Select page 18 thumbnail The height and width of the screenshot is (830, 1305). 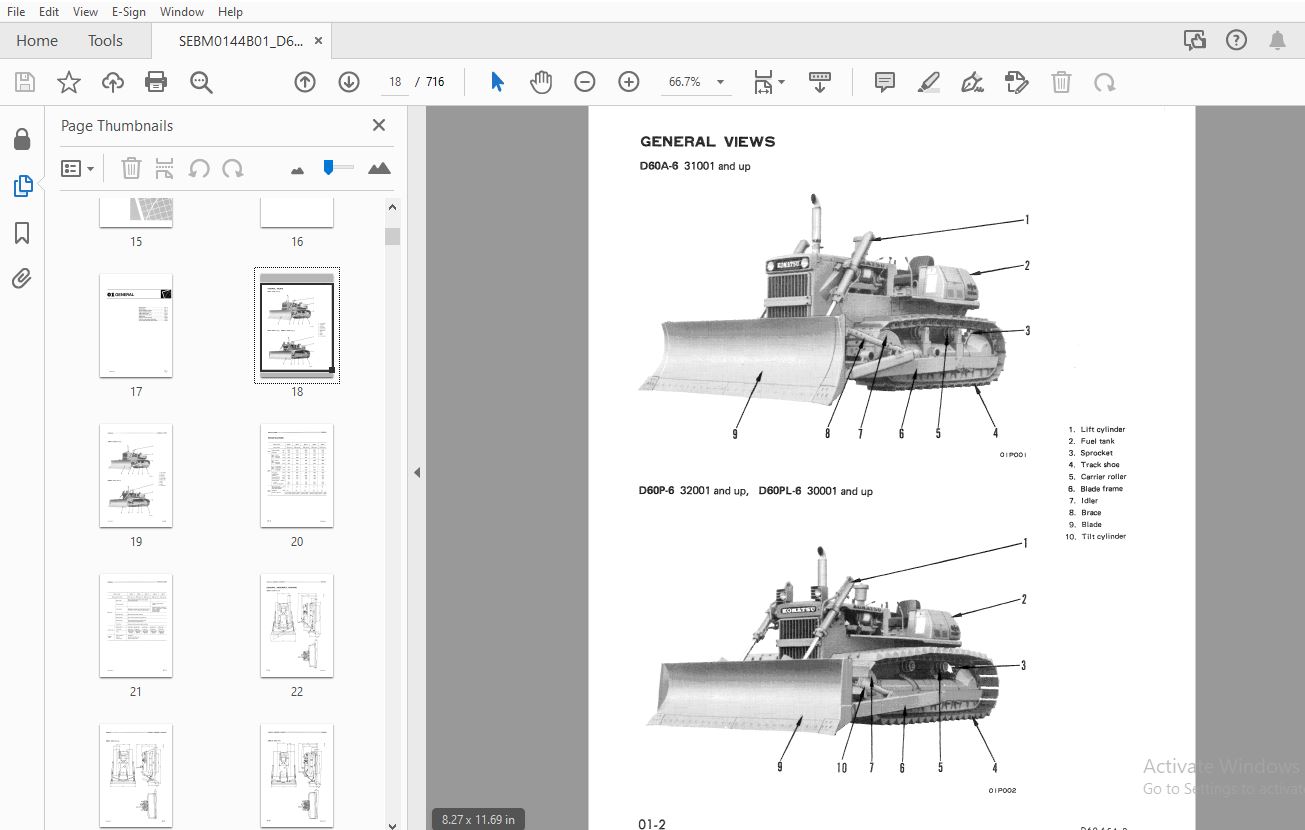click(x=297, y=326)
